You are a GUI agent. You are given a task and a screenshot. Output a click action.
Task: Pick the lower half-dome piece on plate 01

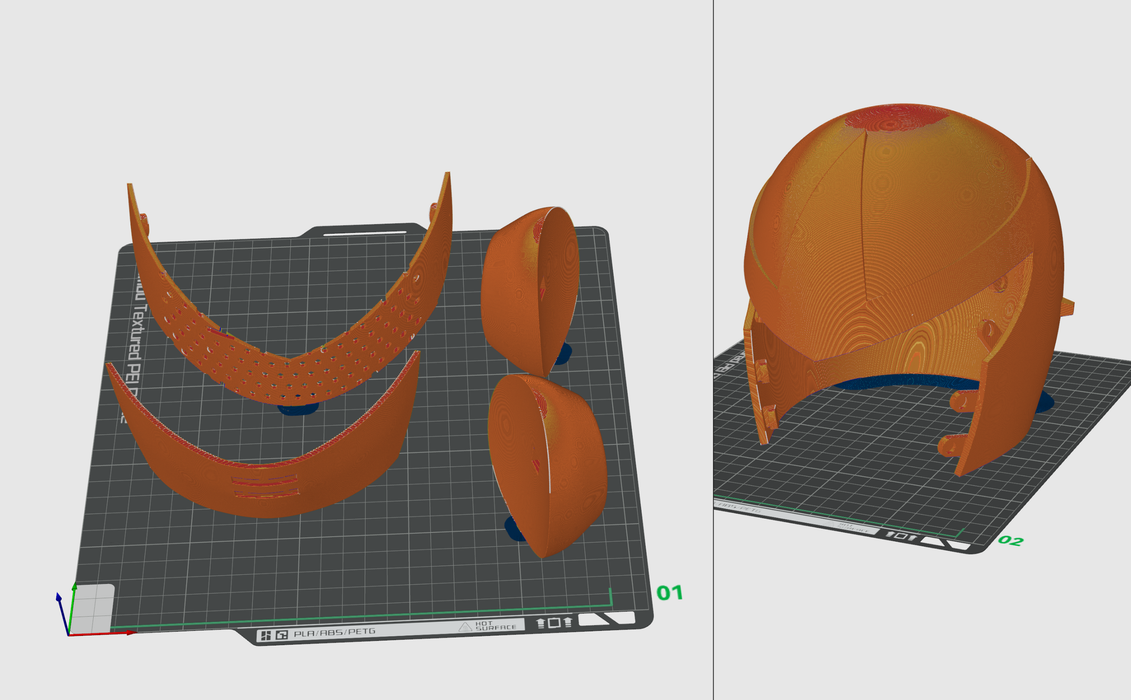point(550,460)
